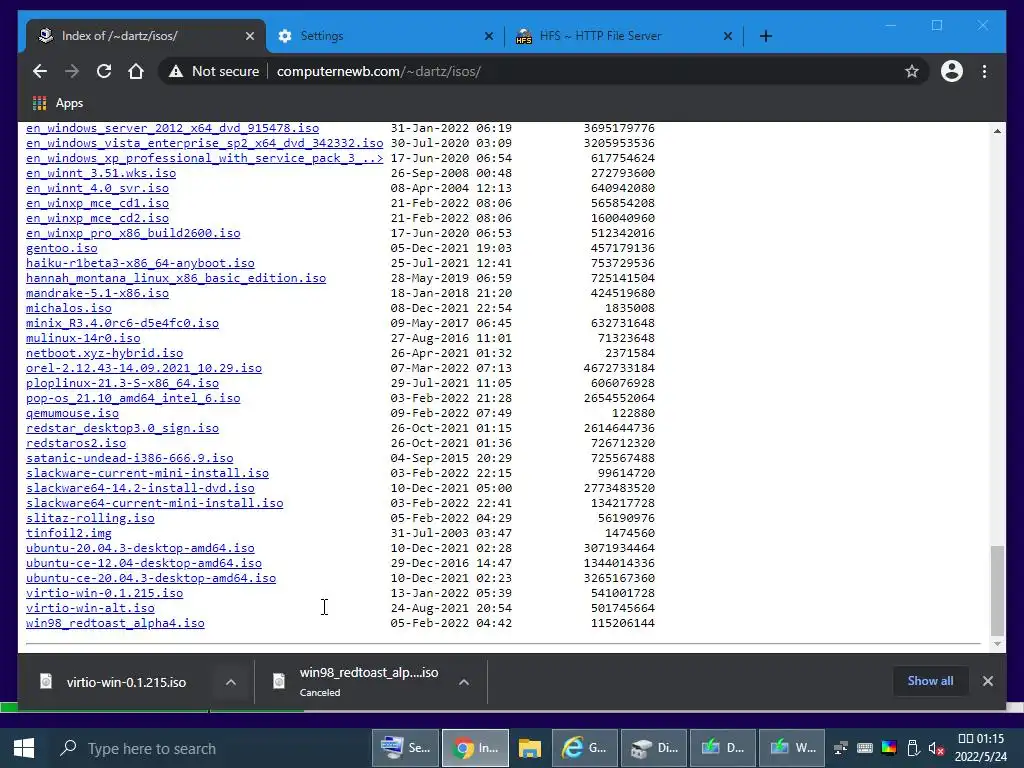The height and width of the screenshot is (768, 1024).
Task: Download ubuntu-20.04.3-desktop-amd64.iso
Action: (x=140, y=549)
